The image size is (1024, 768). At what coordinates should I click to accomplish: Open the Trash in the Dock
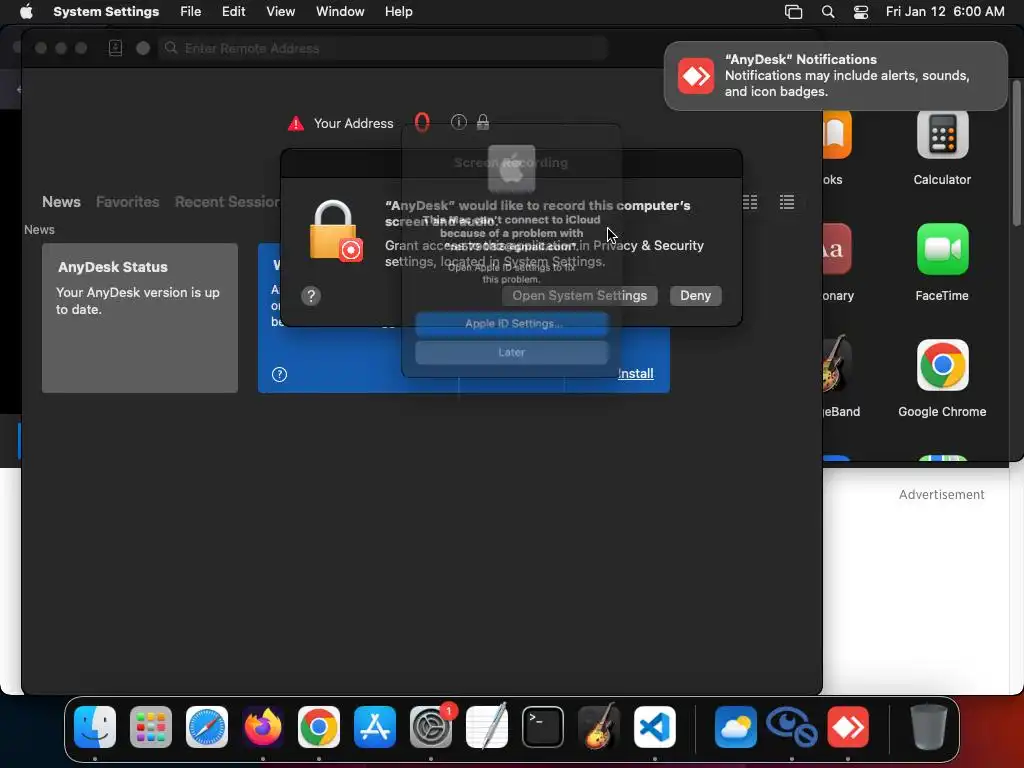pos(928,727)
